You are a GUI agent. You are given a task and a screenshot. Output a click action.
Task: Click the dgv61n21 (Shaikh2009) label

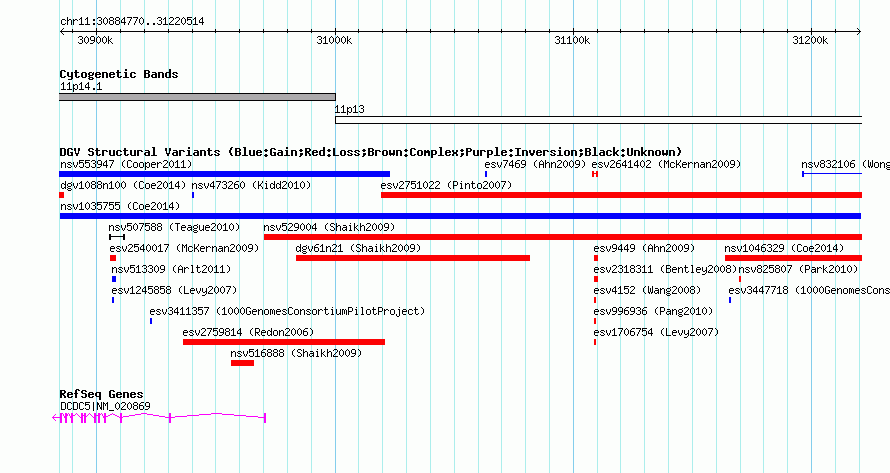[358, 248]
